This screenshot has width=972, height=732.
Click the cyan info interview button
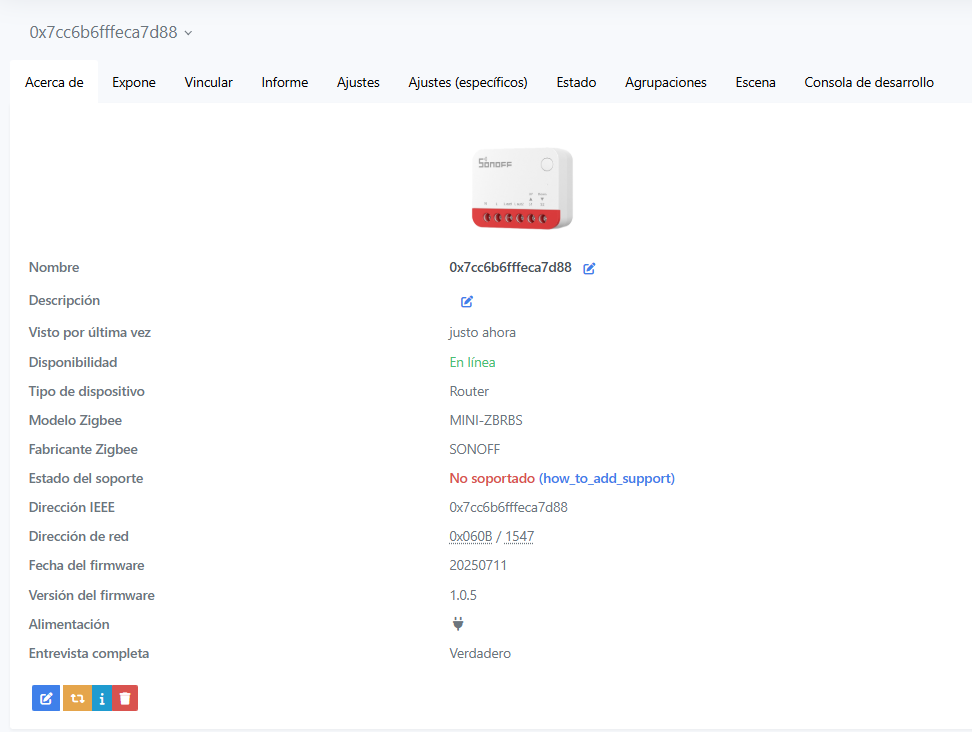pyautogui.click(x=101, y=698)
